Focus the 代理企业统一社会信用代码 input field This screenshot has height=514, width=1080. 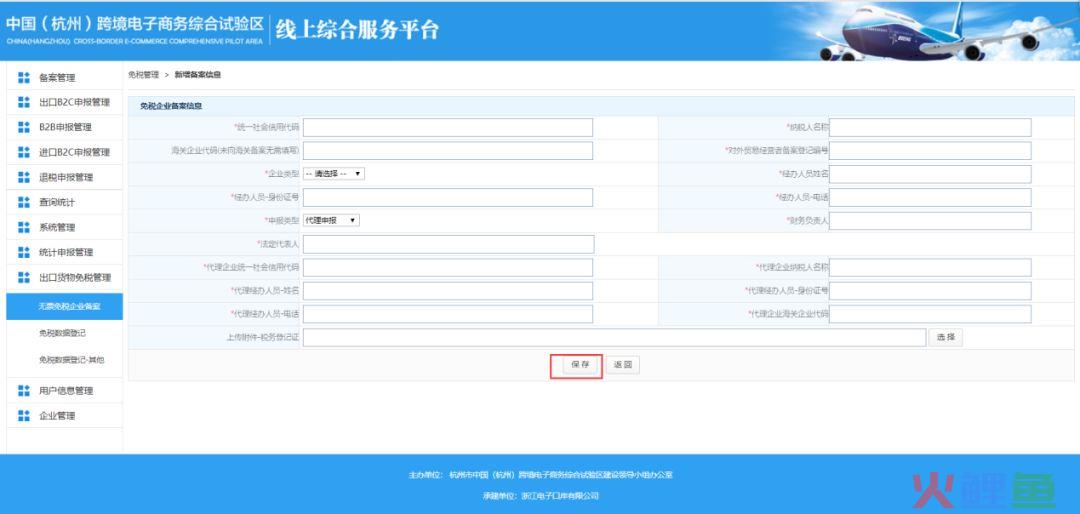[x=448, y=267]
